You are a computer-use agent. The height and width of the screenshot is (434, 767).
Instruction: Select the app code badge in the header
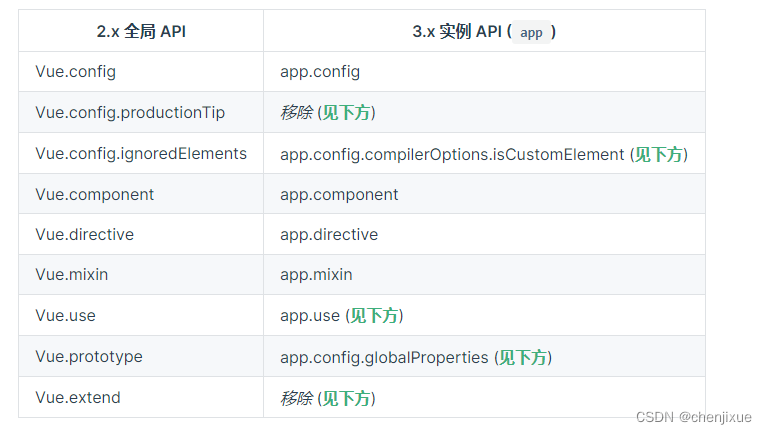(531, 32)
